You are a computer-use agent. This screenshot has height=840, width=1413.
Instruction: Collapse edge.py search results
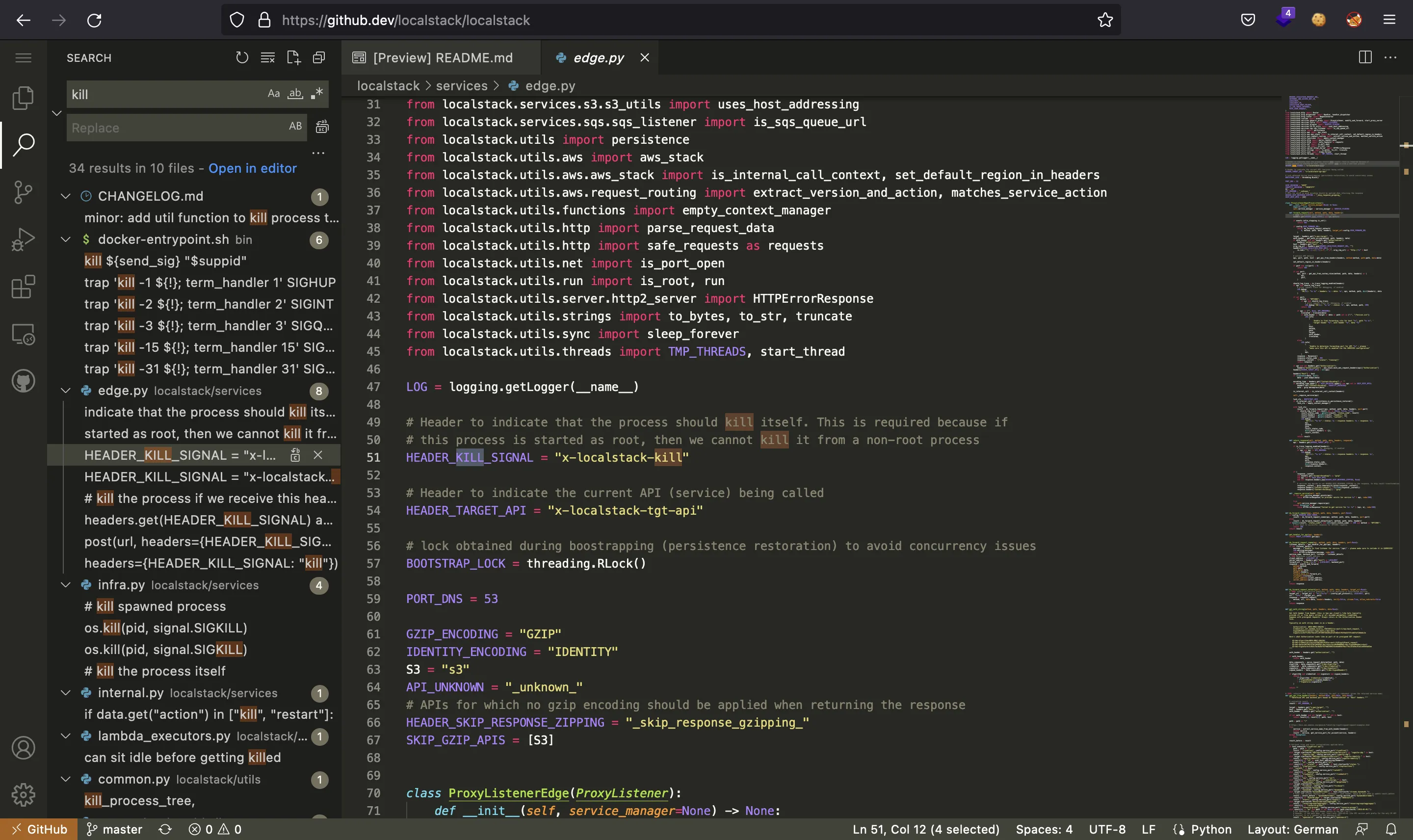coord(66,391)
